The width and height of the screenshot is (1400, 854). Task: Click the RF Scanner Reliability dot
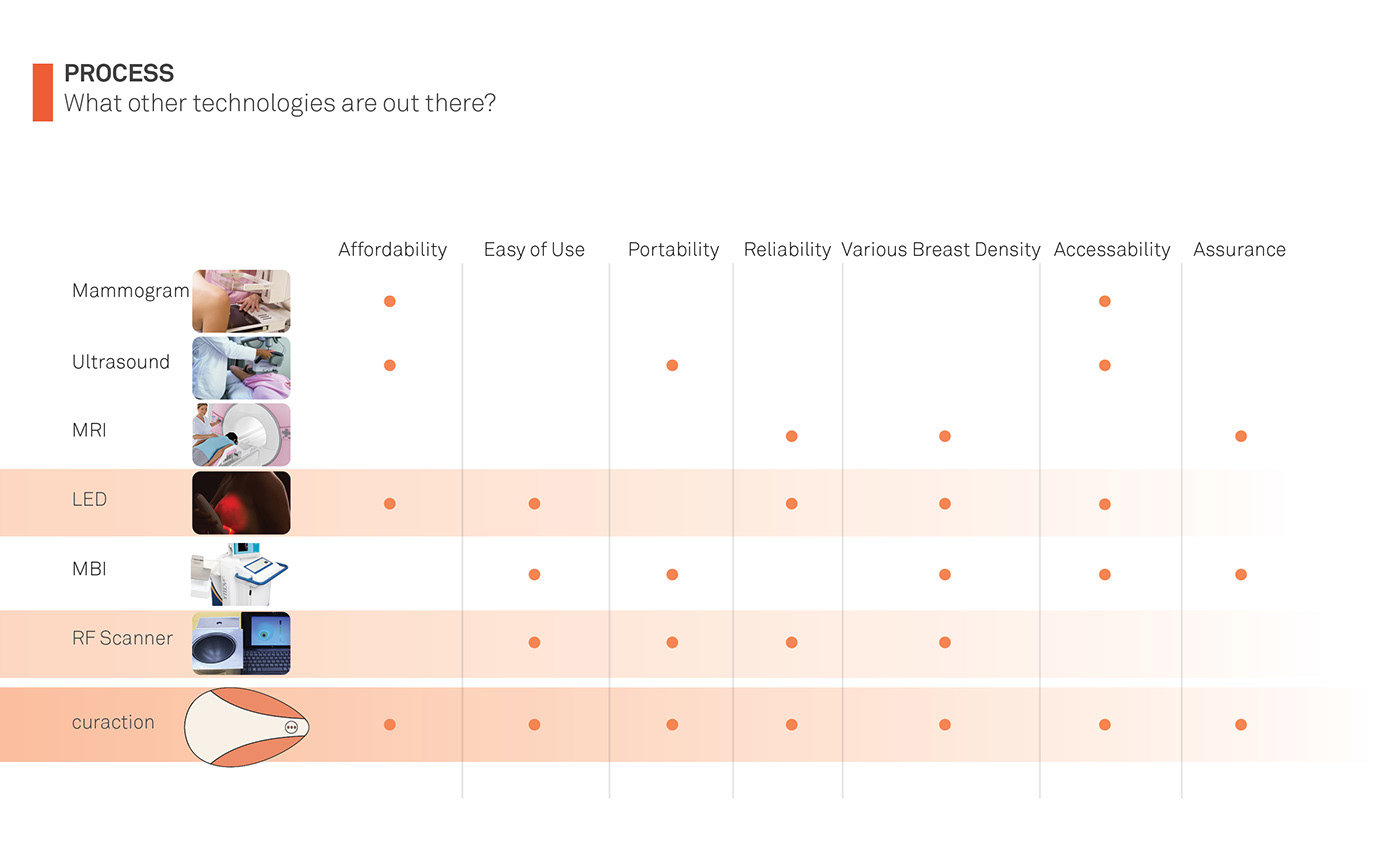791,642
